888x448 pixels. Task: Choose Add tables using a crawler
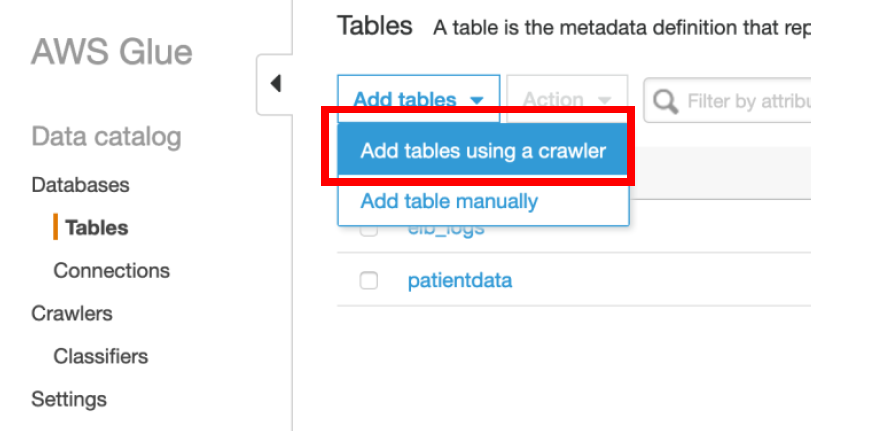tap(483, 151)
